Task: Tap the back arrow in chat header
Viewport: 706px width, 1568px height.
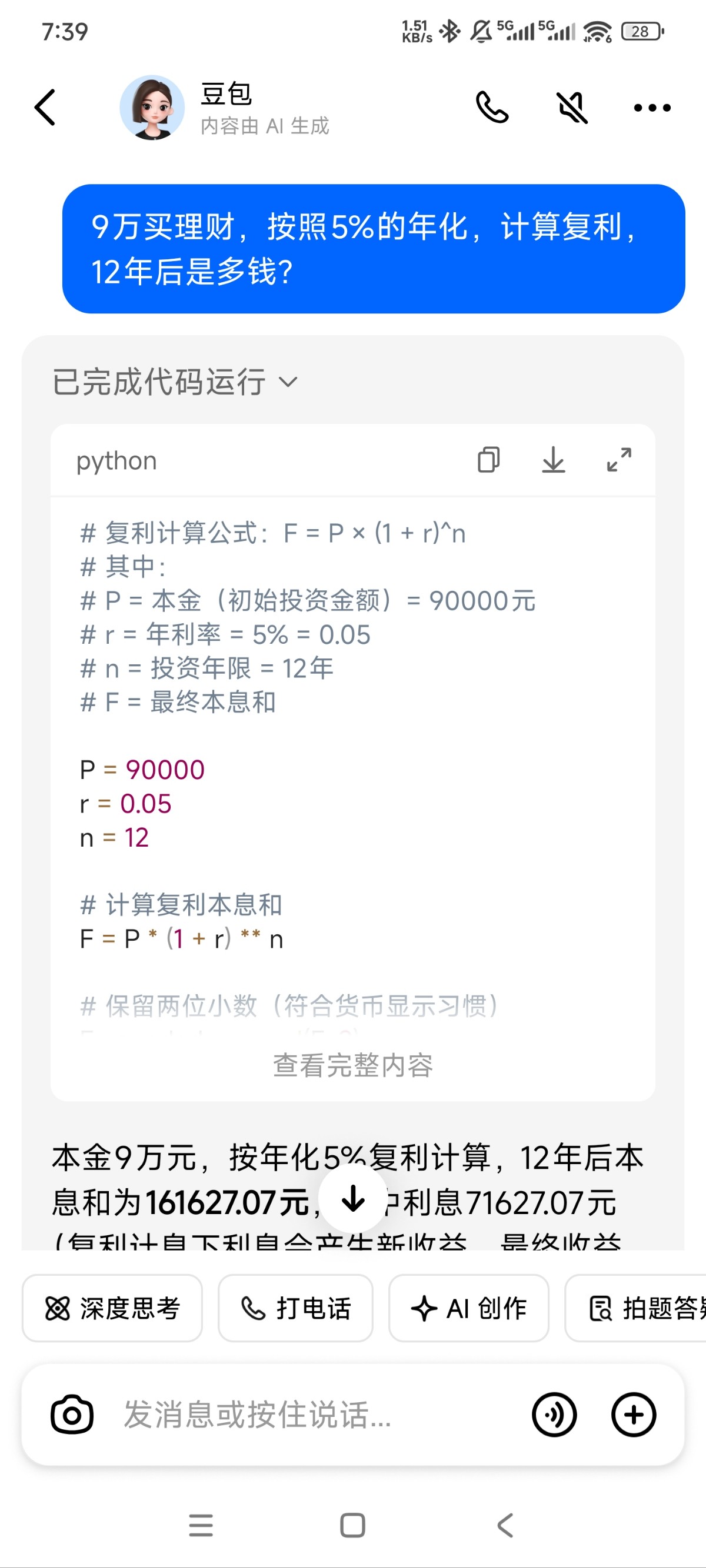Action: coord(45,108)
